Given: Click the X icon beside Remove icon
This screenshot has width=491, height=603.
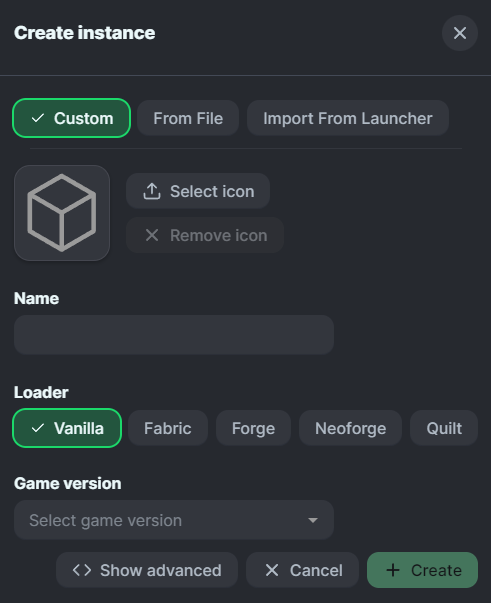Looking at the screenshot, I should coord(152,235).
